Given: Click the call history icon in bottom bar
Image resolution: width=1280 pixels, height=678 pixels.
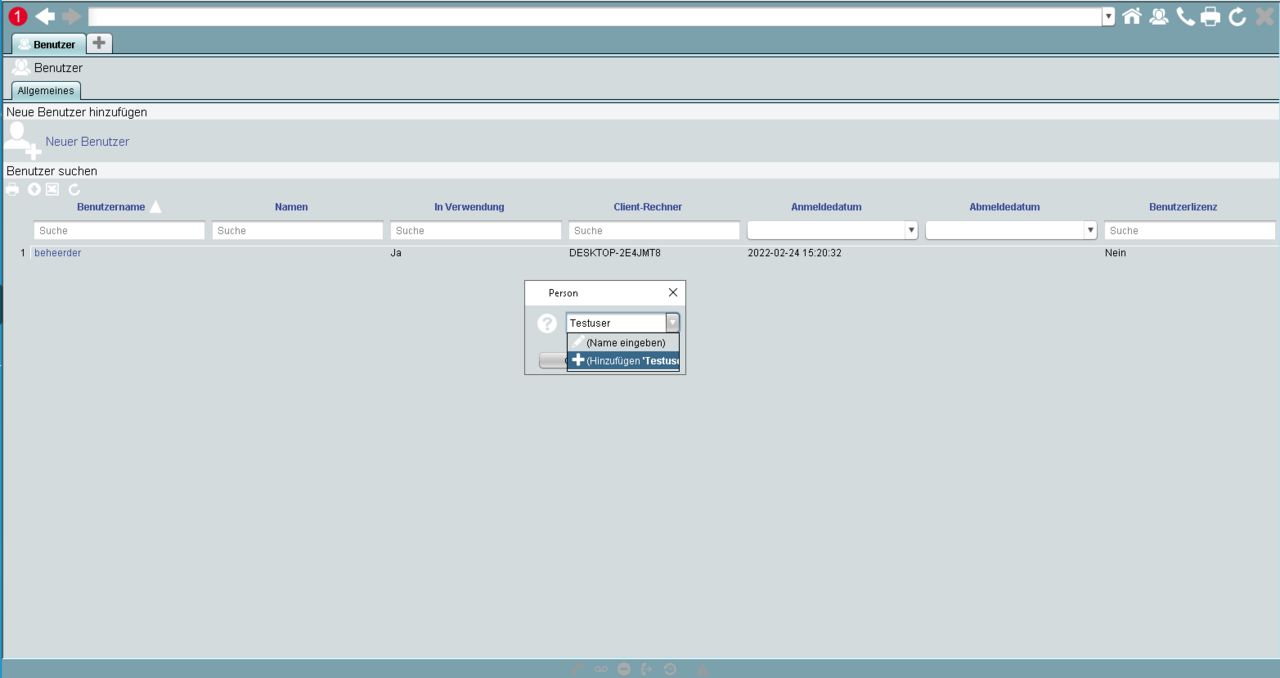Looking at the screenshot, I should point(669,668).
